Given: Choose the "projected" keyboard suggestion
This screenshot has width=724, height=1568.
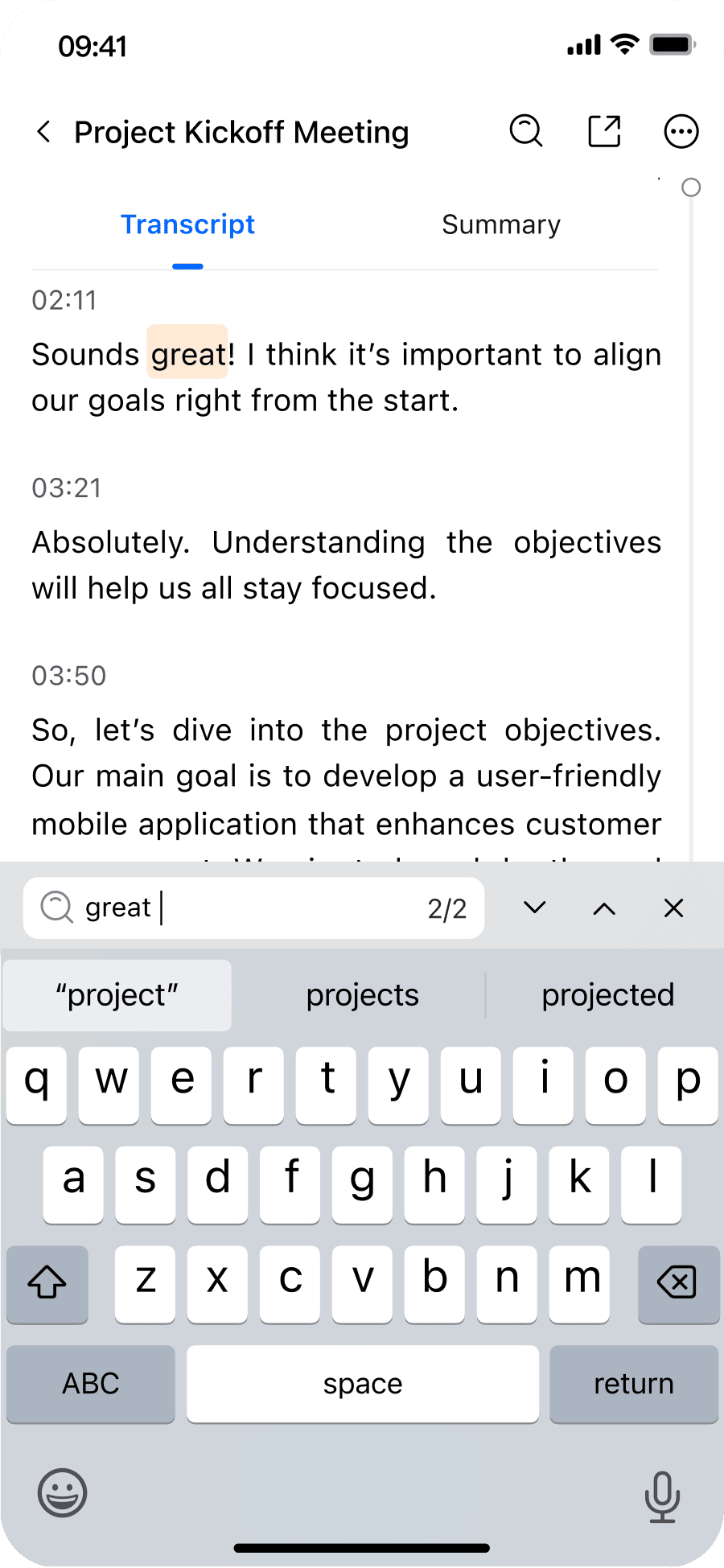Looking at the screenshot, I should pyautogui.click(x=607, y=995).
